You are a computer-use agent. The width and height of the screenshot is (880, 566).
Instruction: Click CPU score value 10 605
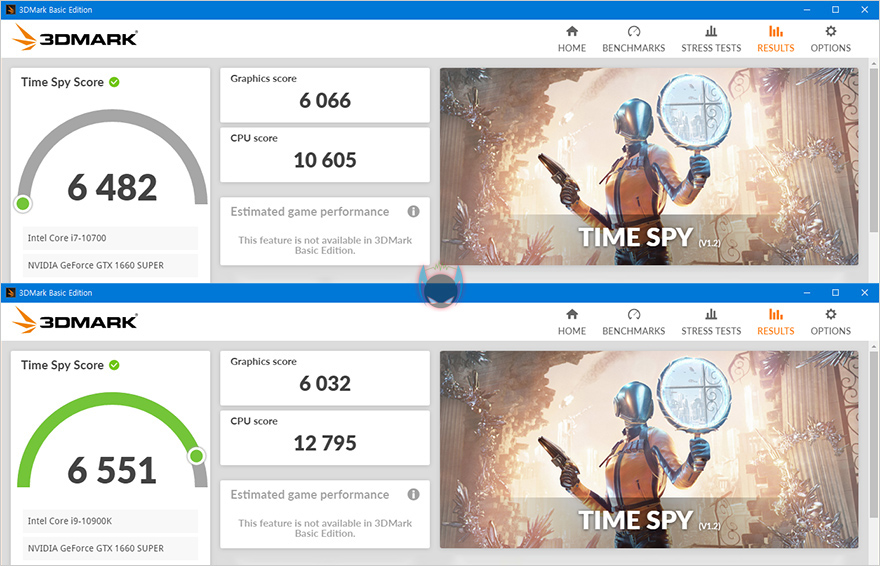(325, 160)
